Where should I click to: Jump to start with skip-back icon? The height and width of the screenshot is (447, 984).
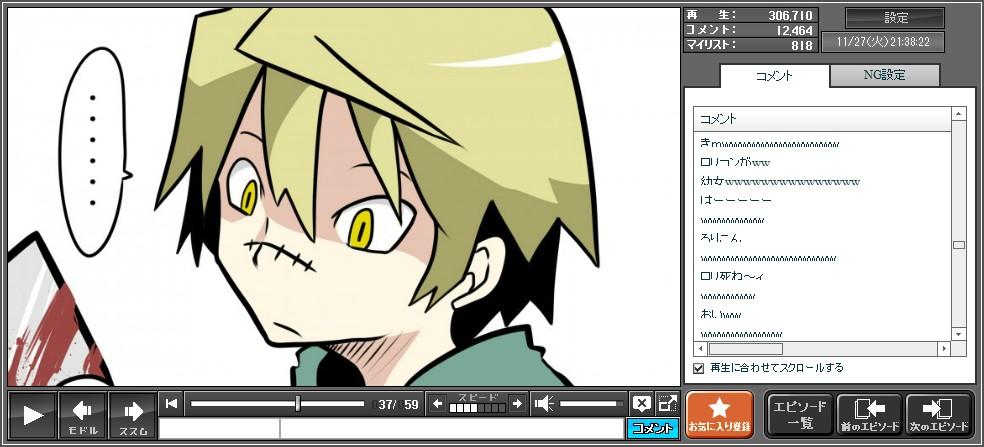click(172, 404)
